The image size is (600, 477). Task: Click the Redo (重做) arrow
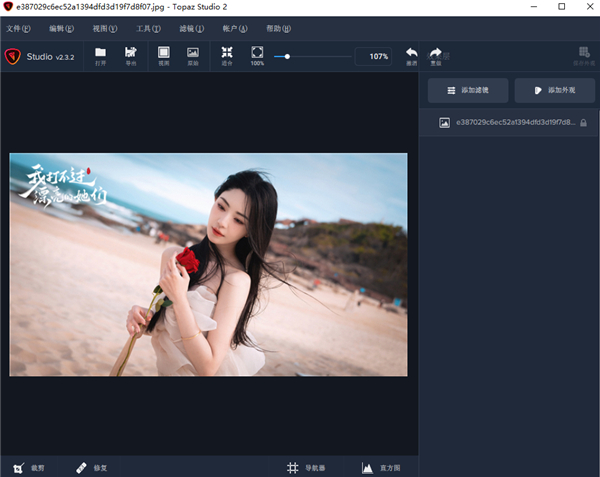(x=435, y=55)
